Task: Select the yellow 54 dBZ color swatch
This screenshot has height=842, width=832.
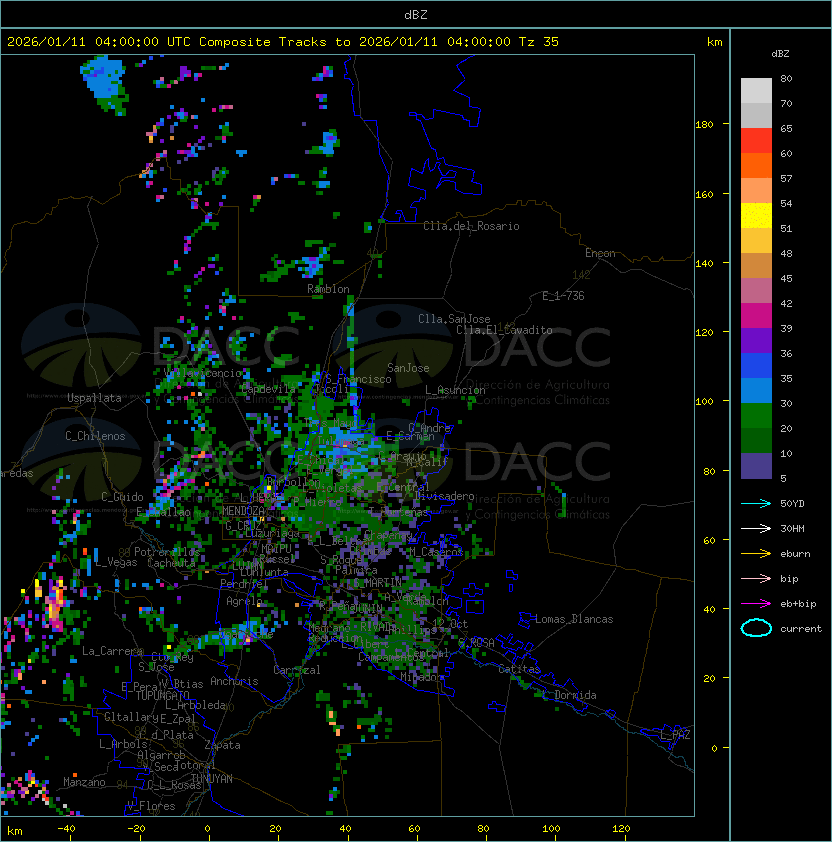Action: [x=756, y=216]
